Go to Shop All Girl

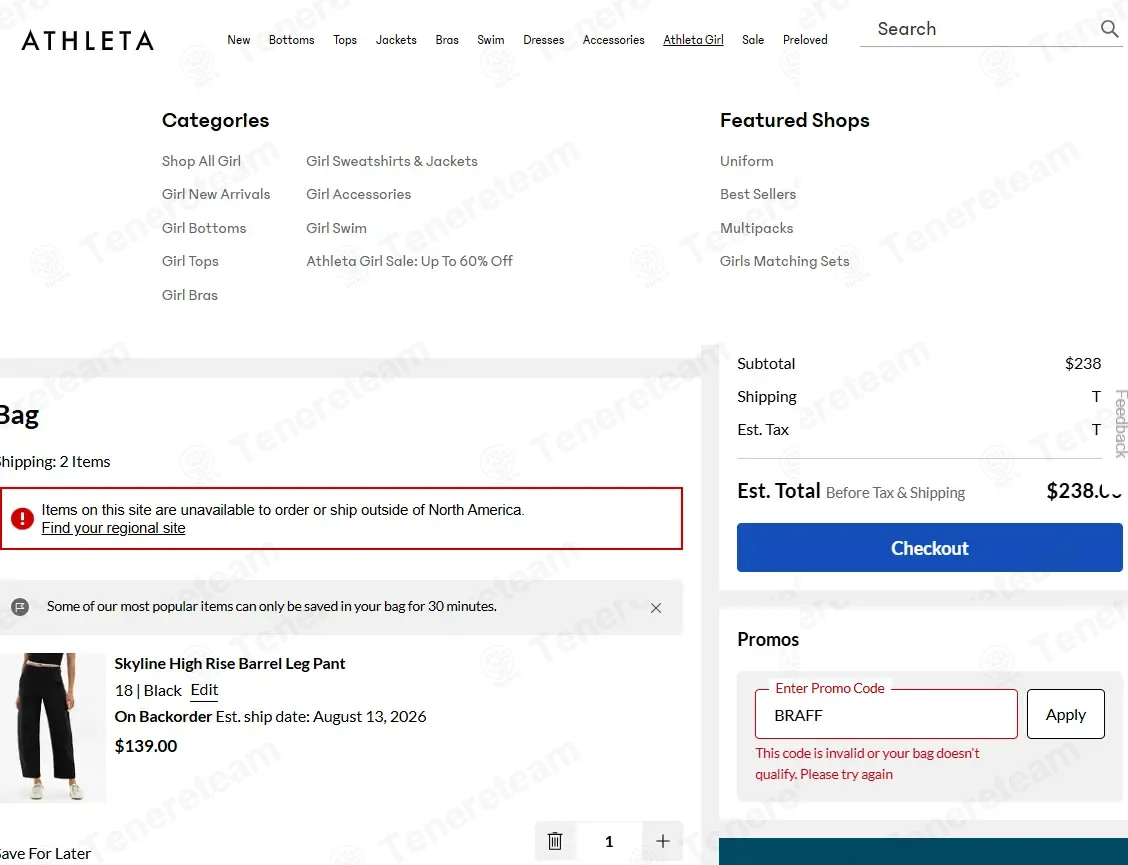point(201,161)
